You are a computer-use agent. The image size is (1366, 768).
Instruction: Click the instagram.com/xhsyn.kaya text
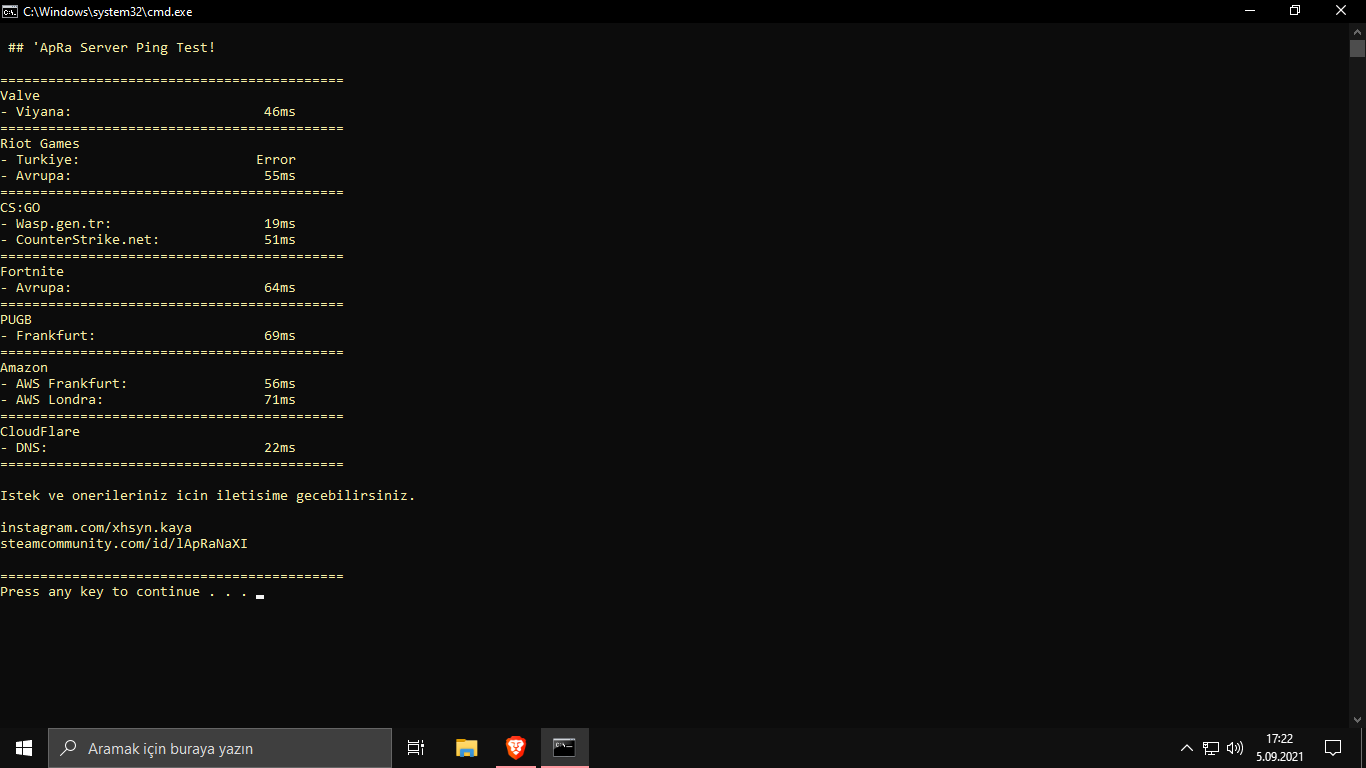coord(96,528)
